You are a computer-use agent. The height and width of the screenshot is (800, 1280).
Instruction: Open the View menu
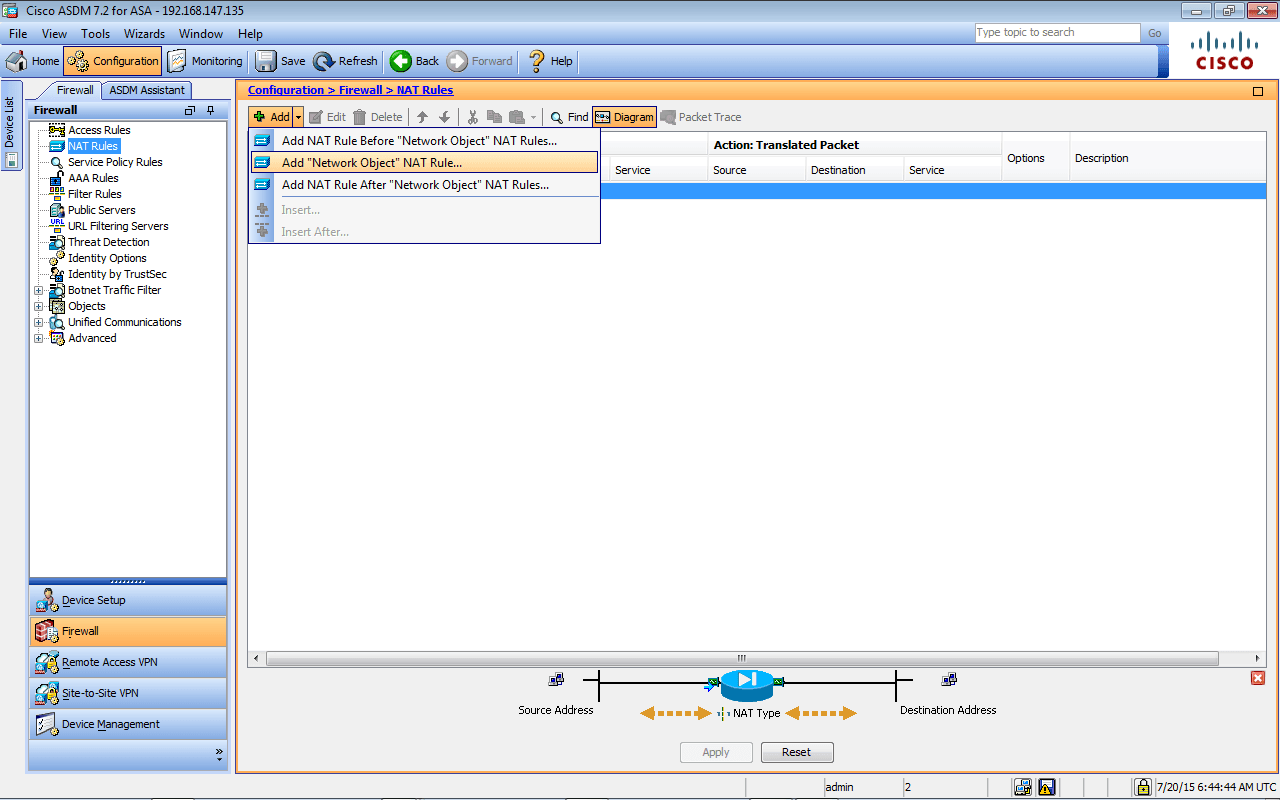pos(55,34)
